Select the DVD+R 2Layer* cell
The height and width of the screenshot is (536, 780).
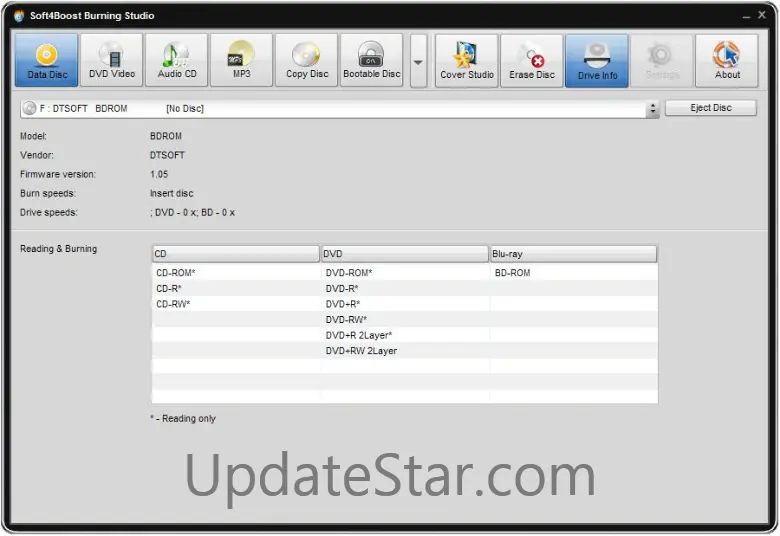click(x=405, y=335)
